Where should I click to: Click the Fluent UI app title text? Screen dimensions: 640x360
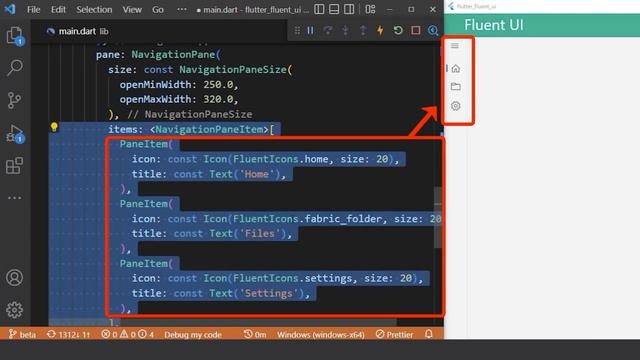493,25
